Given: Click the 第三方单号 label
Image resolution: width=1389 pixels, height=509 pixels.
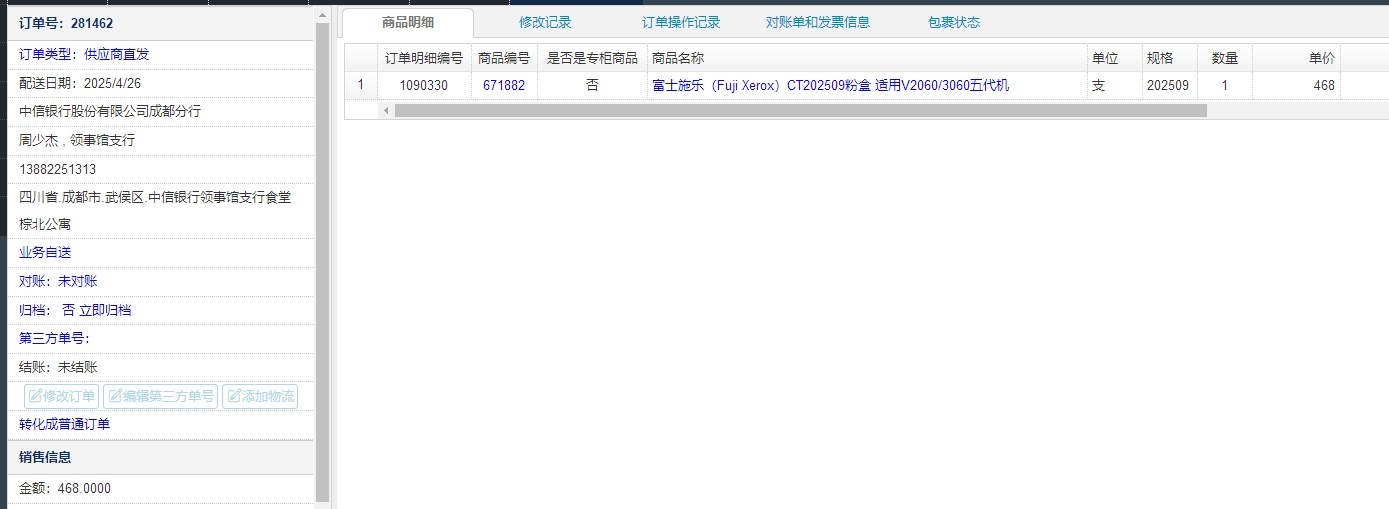Looking at the screenshot, I should (x=54, y=338).
